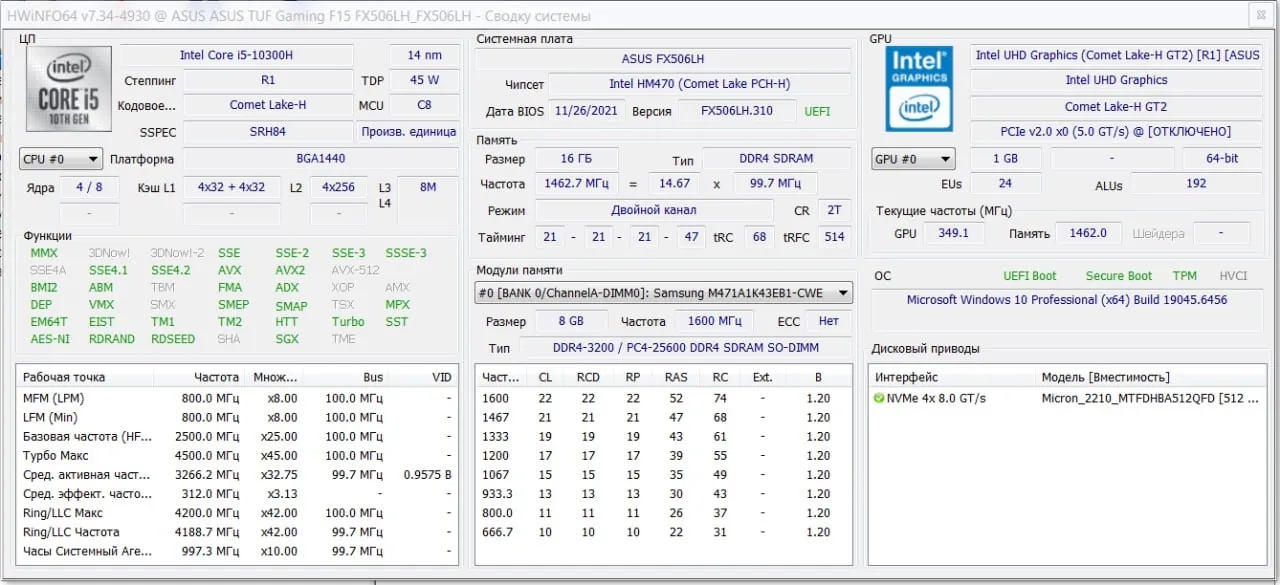Click the SSE4.1 feature label
The height and width of the screenshot is (585, 1280).
108,270
